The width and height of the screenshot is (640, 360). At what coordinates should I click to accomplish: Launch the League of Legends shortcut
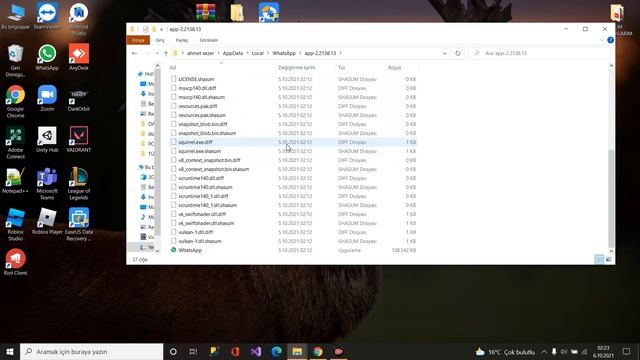pyautogui.click(x=78, y=183)
